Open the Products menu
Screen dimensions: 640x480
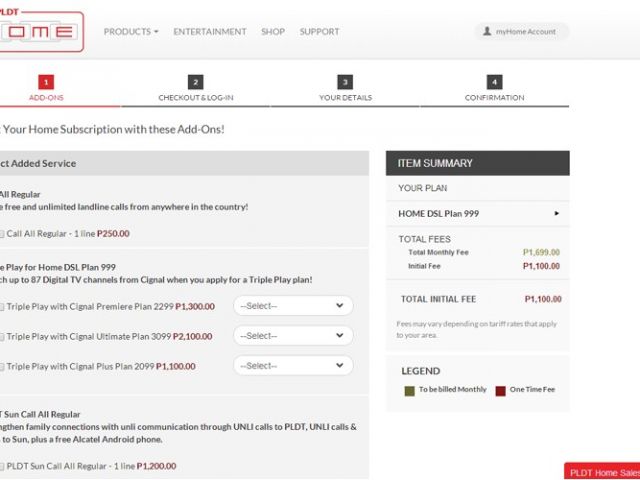pos(130,32)
